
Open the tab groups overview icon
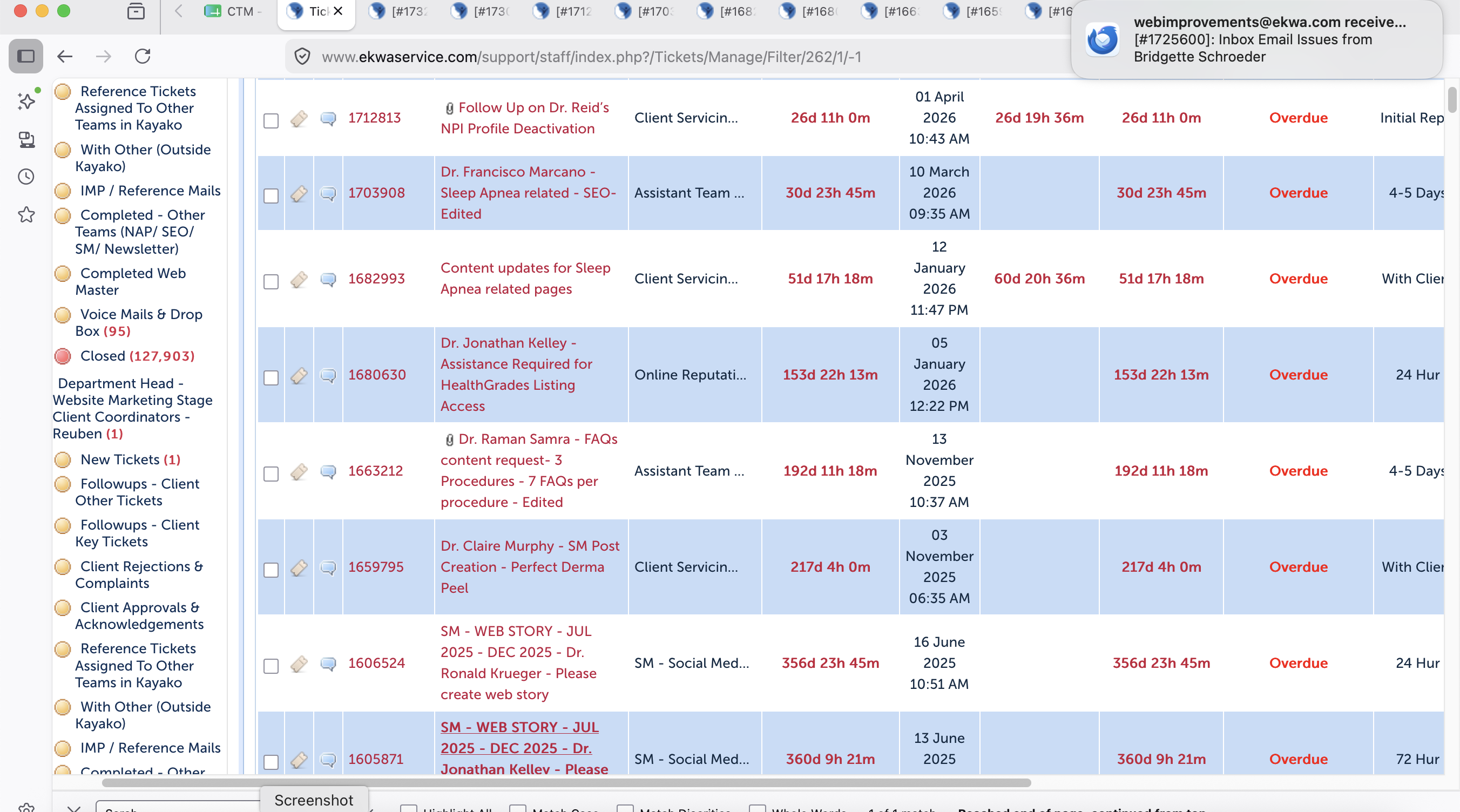[136, 11]
